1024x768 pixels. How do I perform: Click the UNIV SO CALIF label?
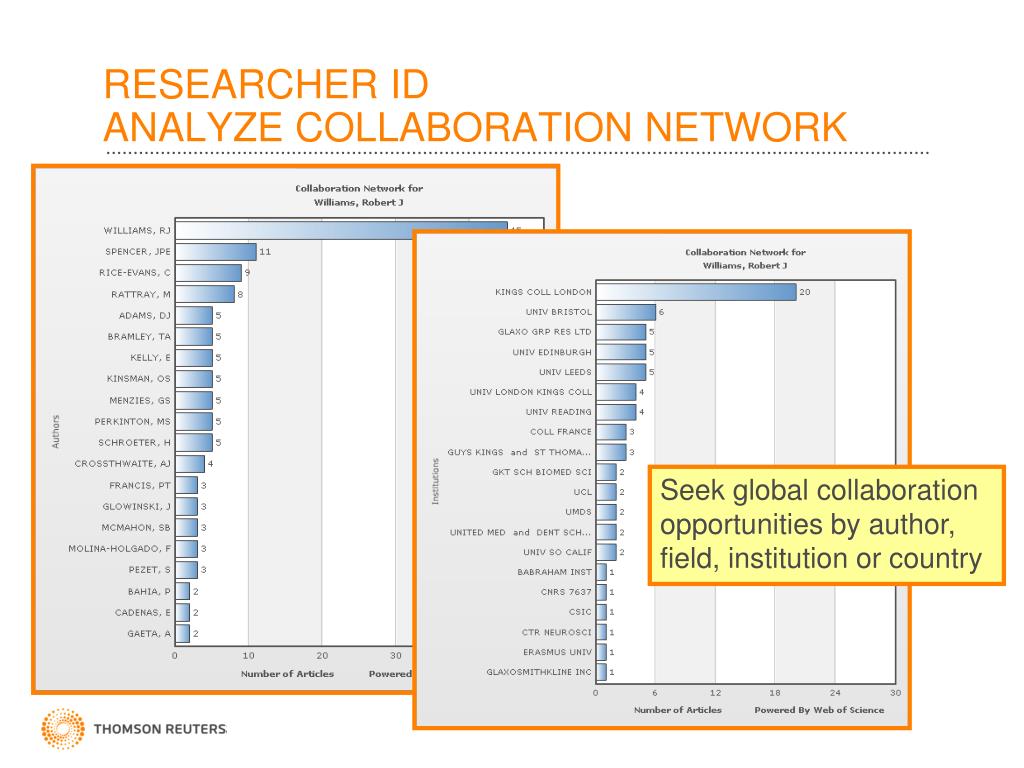click(x=557, y=552)
